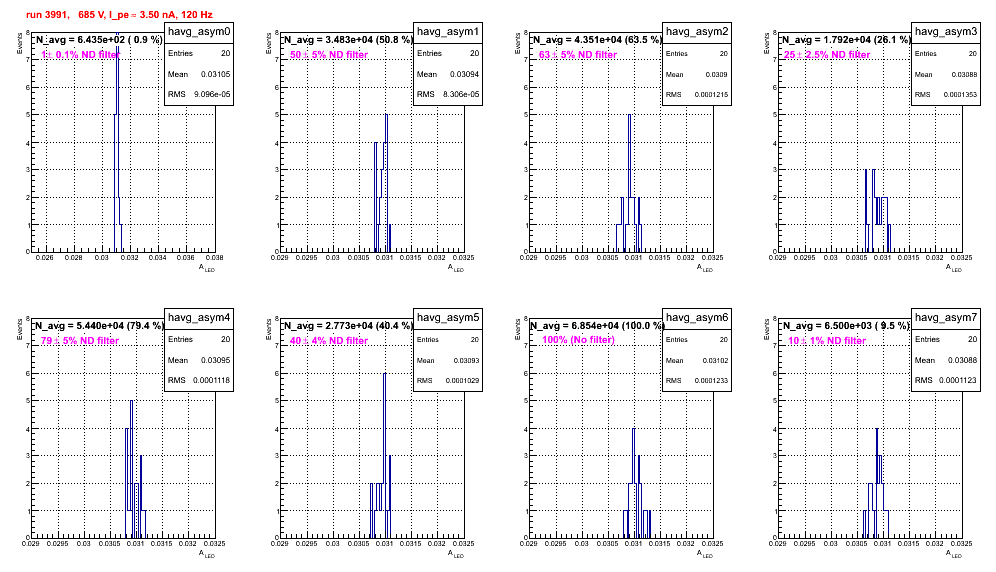Select the havg_asym3 stats box title
Image resolution: width=996 pixels, height=572 pixels.
[946, 32]
